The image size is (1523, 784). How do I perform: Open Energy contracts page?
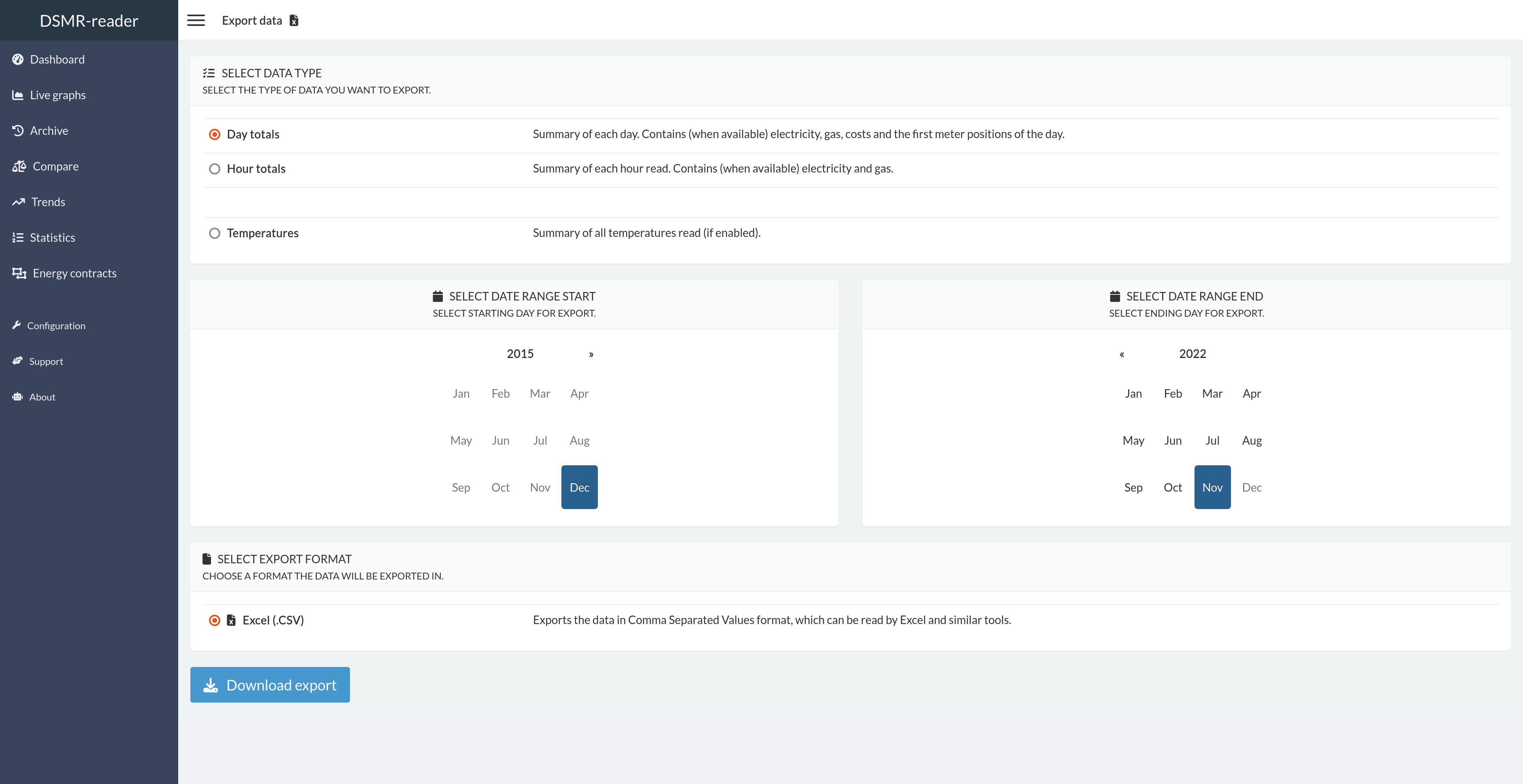pos(89,273)
